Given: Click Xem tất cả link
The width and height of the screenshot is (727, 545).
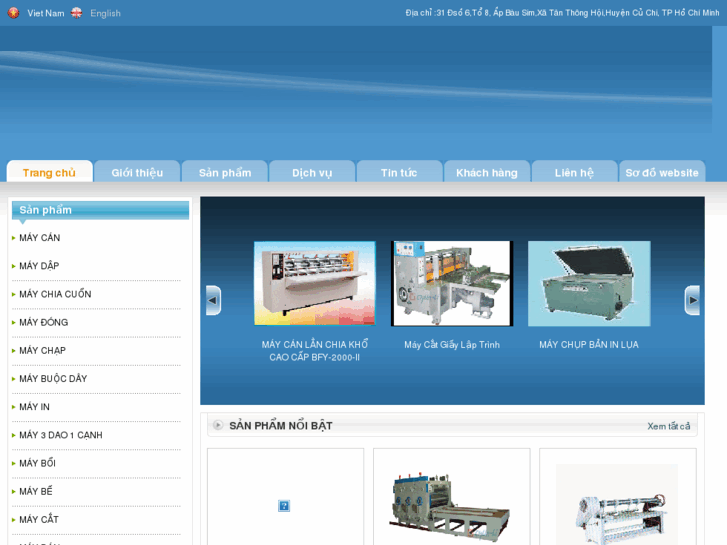Looking at the screenshot, I should pyautogui.click(x=669, y=426).
